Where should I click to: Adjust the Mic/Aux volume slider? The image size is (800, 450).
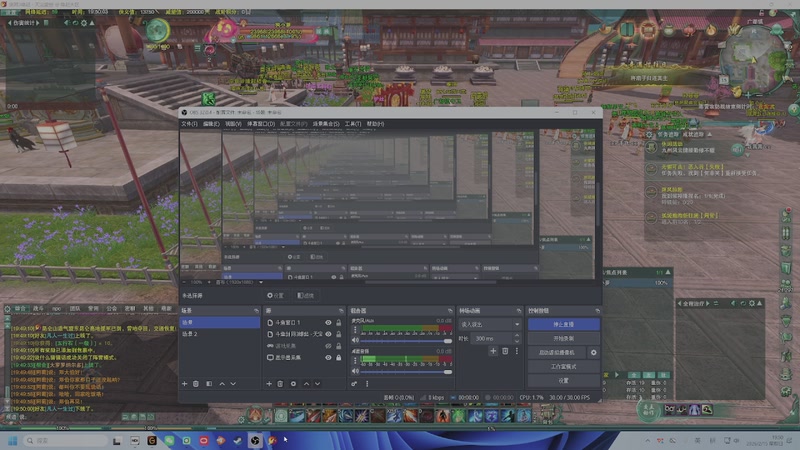click(x=407, y=341)
